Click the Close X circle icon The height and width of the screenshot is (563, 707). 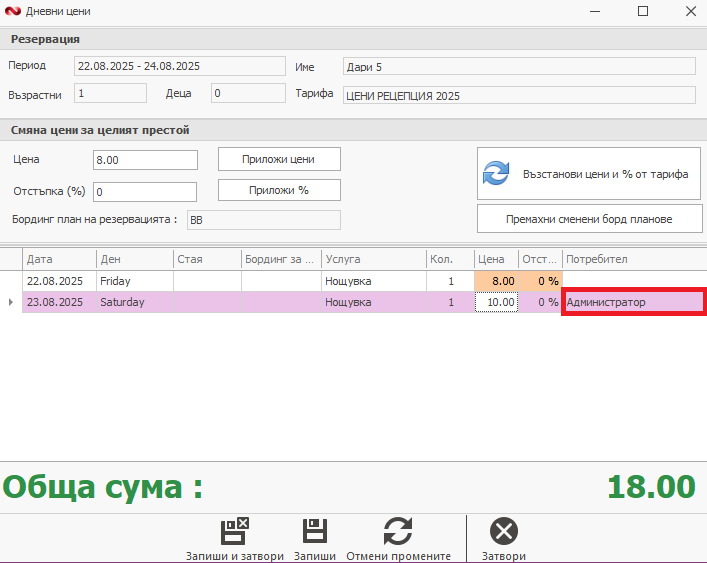tap(504, 530)
